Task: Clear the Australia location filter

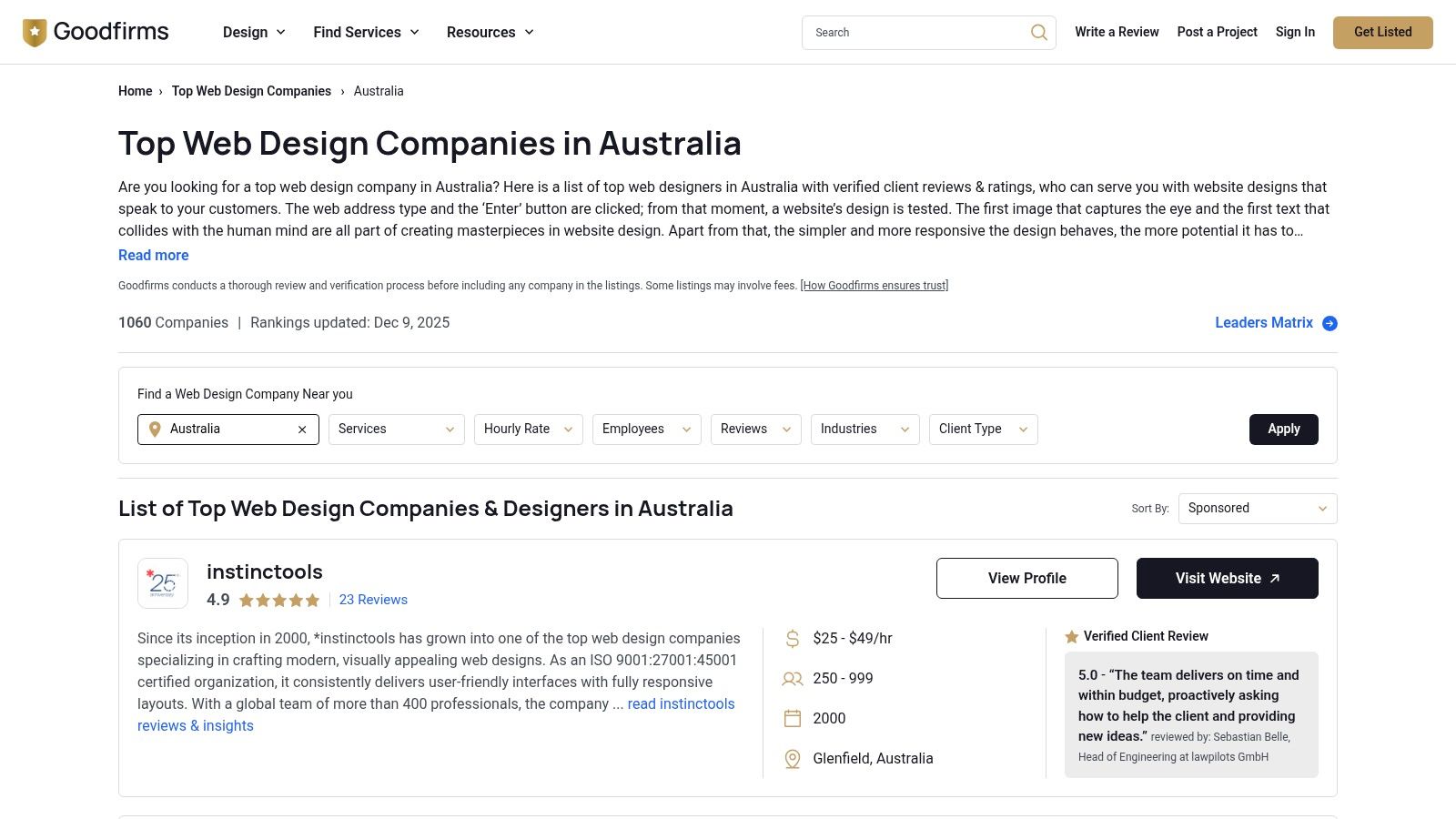Action: (302, 430)
